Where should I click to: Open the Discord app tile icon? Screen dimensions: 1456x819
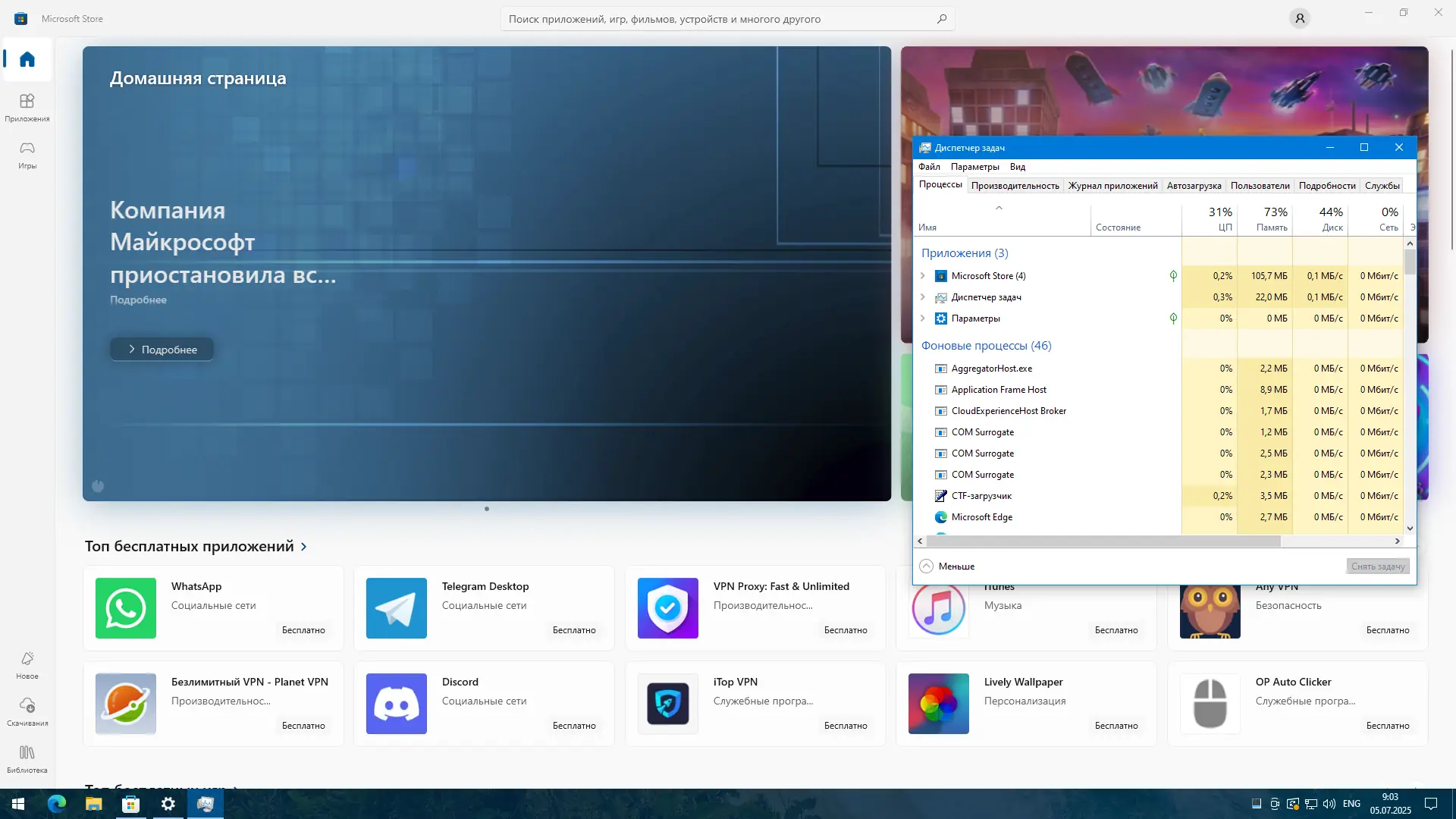click(397, 704)
